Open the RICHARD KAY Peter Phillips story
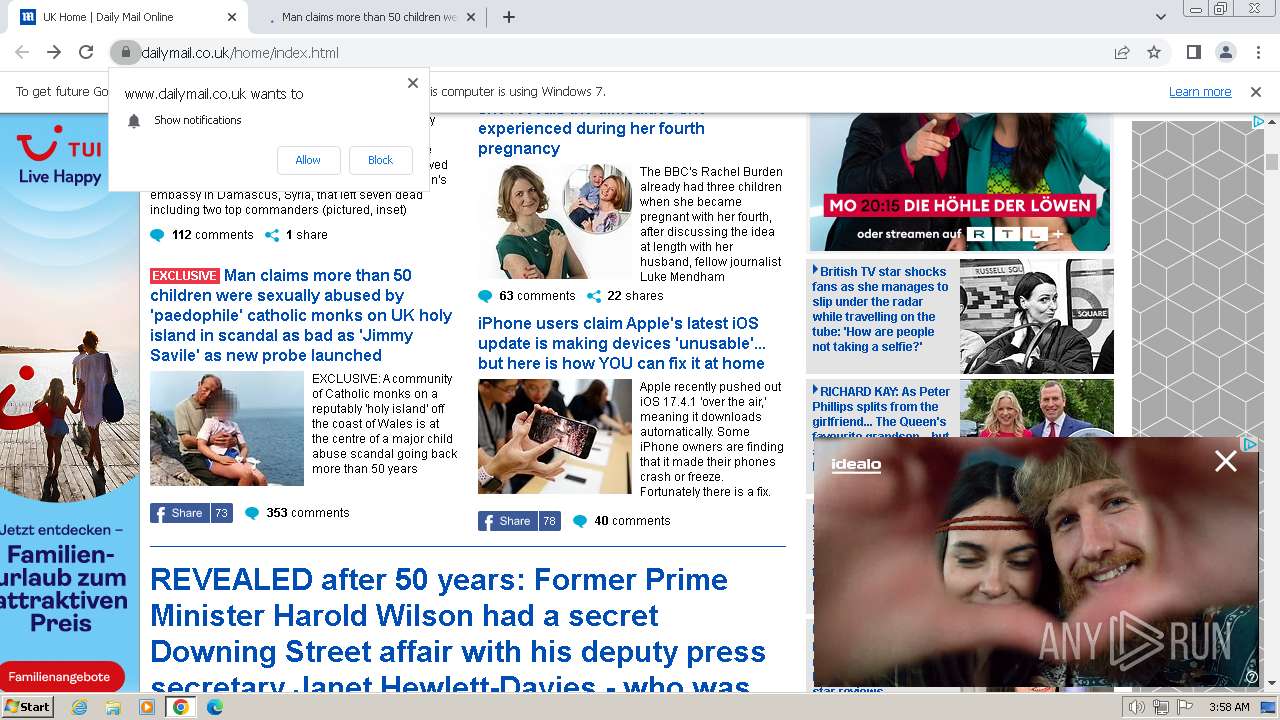Screen dimensions: 1280x720 pos(881,412)
